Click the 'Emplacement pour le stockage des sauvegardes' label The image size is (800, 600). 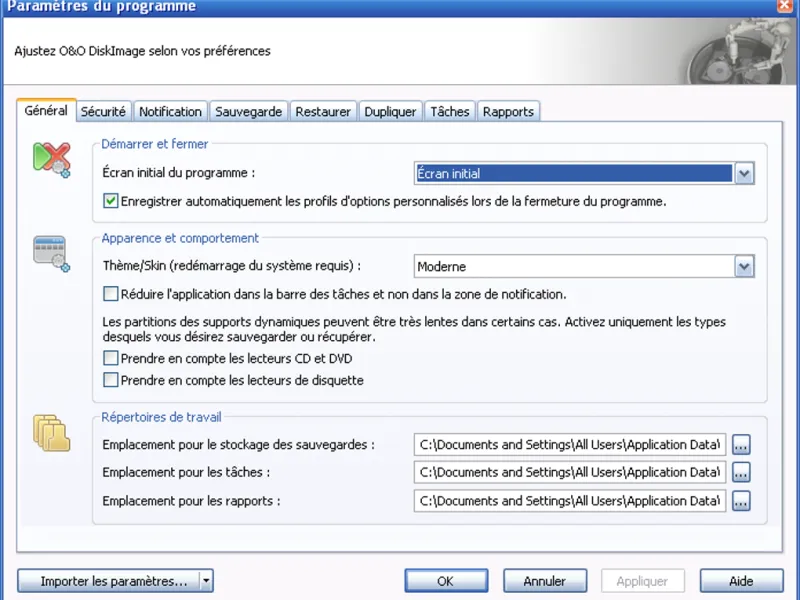[x=238, y=445]
